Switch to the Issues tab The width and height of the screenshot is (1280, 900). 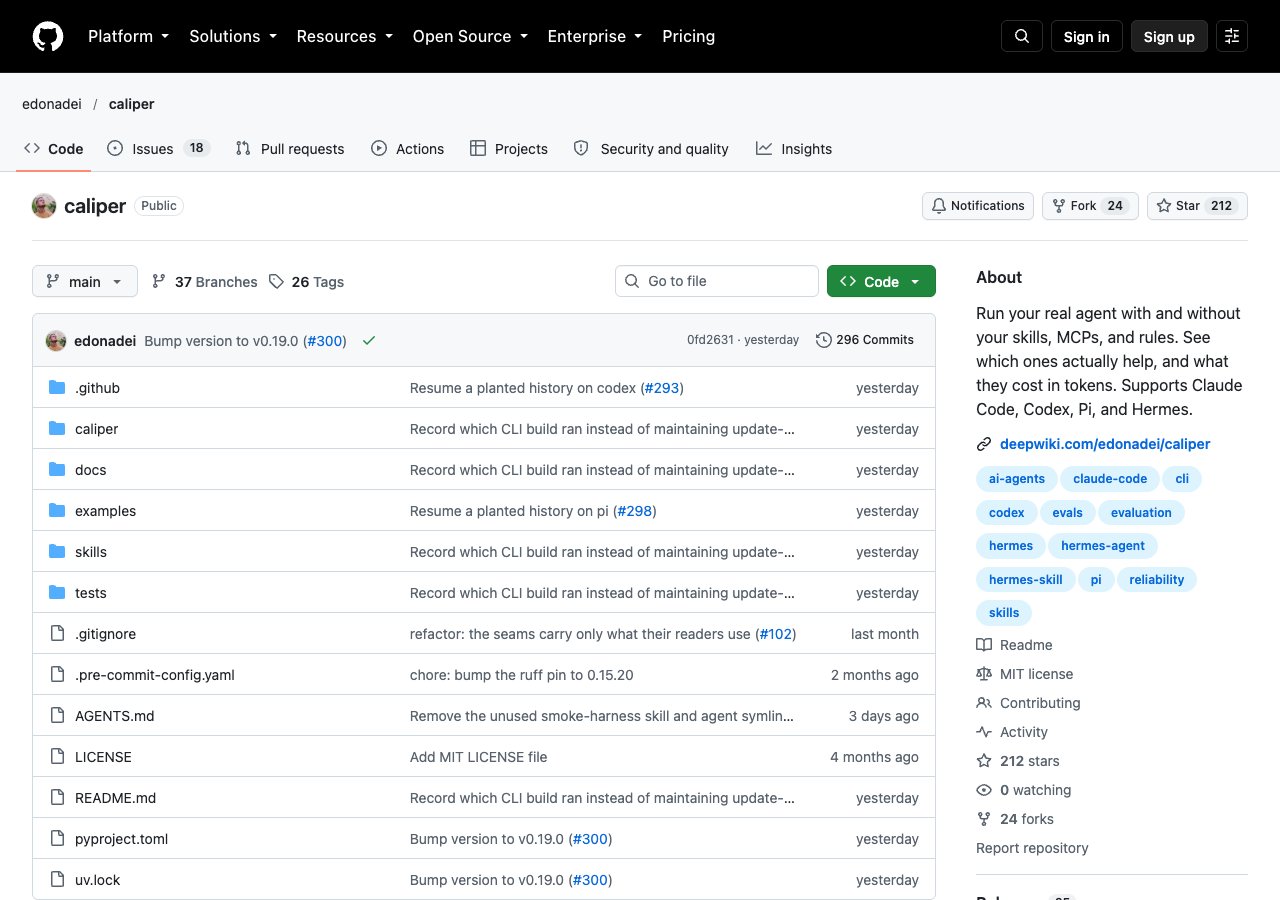point(157,148)
